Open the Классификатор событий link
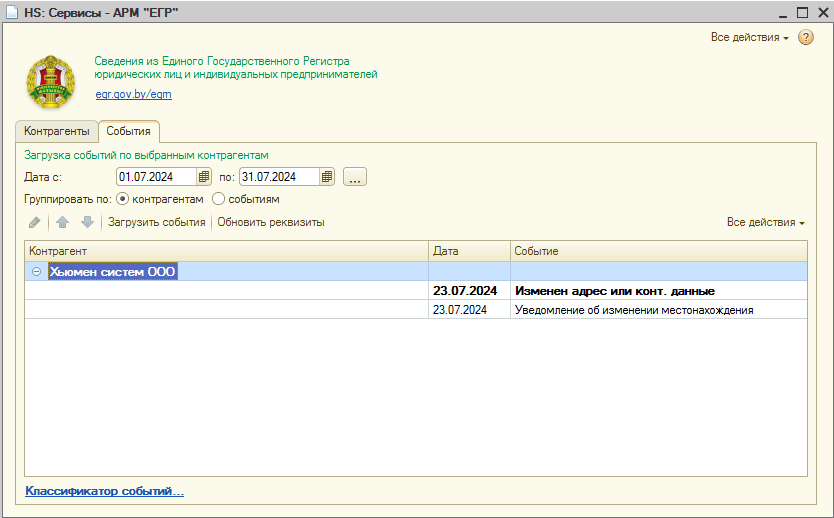This screenshot has height=518, width=834. 104,491
